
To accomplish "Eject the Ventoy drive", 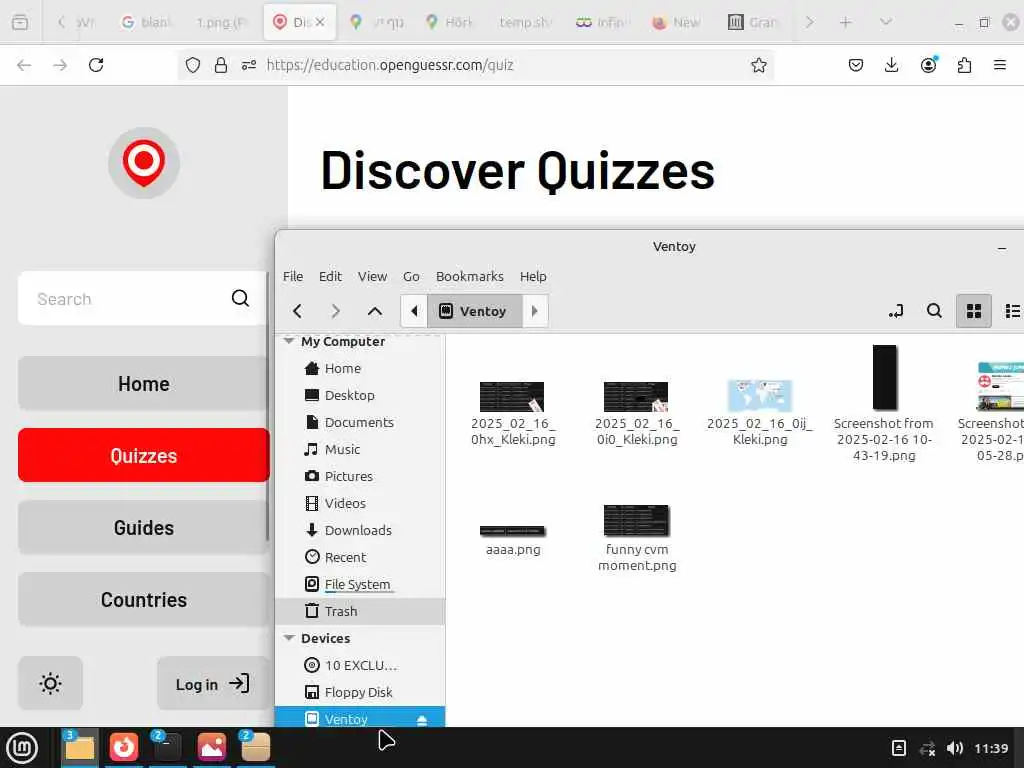I will pyautogui.click(x=422, y=720).
